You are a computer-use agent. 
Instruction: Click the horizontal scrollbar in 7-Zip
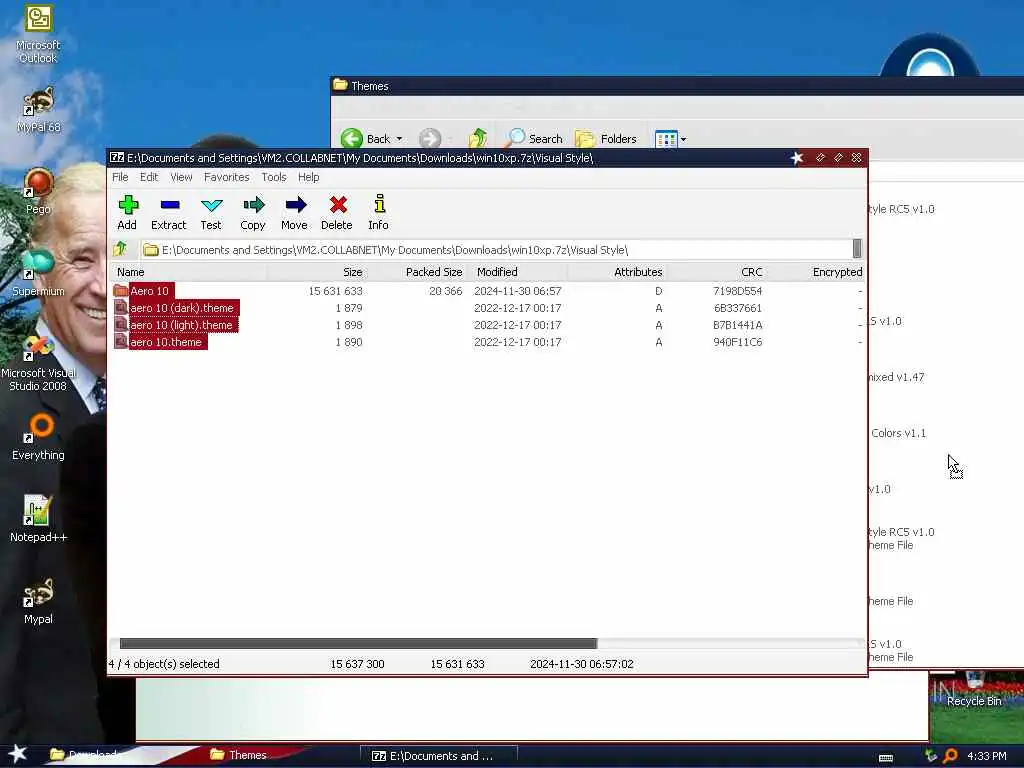pyautogui.click(x=358, y=643)
